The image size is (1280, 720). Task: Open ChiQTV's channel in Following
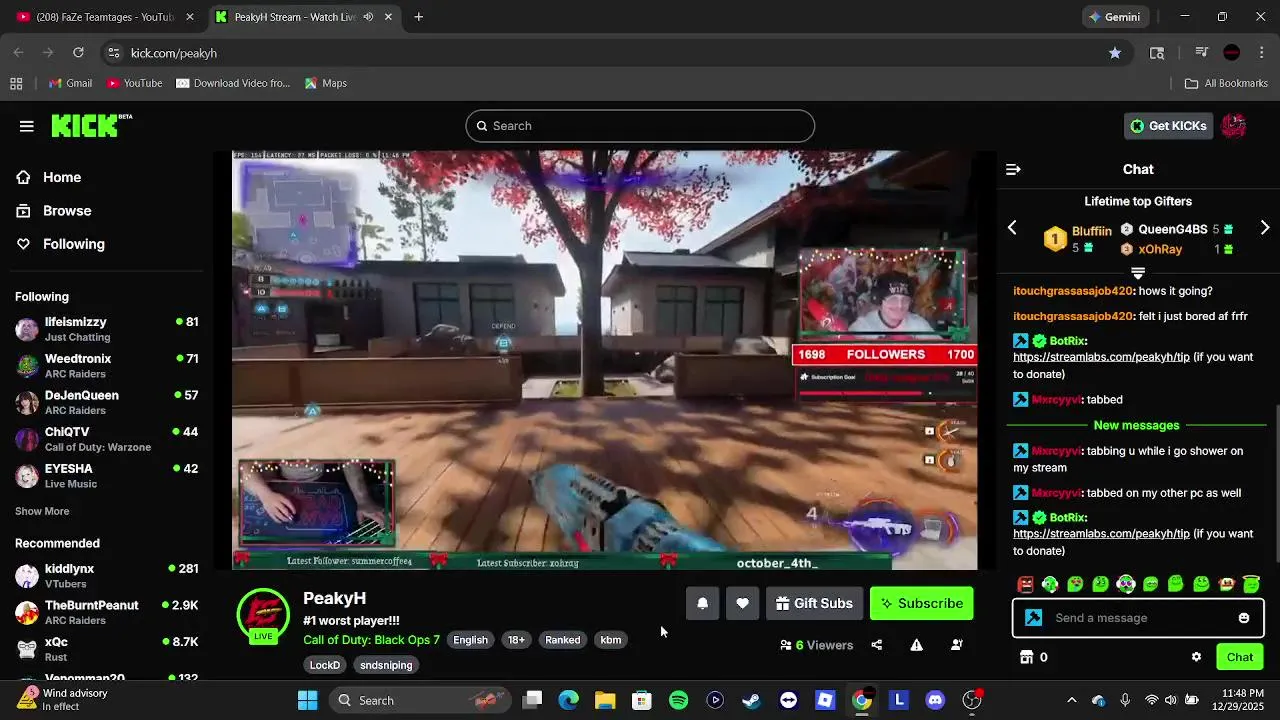click(107, 439)
